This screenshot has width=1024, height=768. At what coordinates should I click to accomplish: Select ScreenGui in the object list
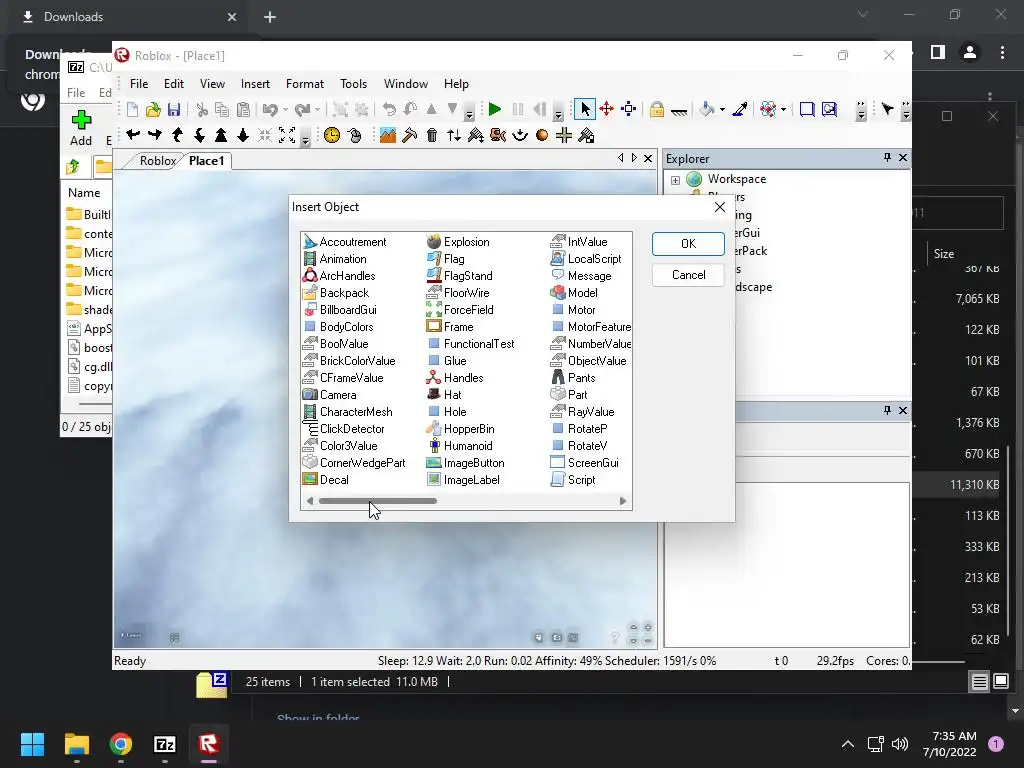coord(593,462)
